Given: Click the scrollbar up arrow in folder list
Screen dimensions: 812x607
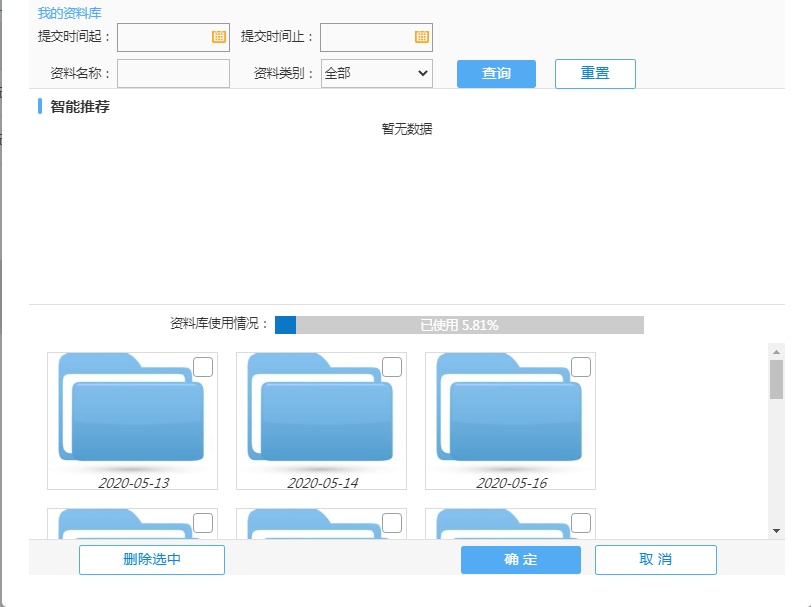Looking at the screenshot, I should click(x=776, y=351).
